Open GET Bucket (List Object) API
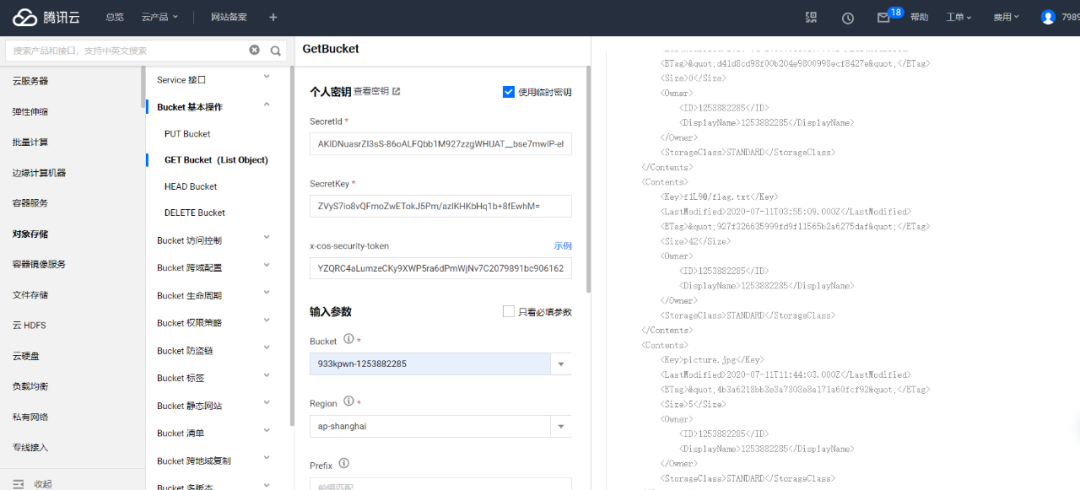The image size is (1080, 490). (x=216, y=160)
